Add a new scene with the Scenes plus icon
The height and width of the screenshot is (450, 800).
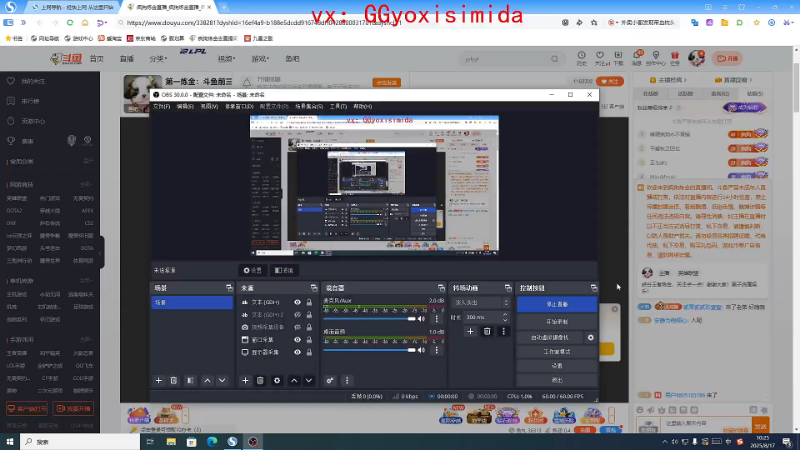159,381
